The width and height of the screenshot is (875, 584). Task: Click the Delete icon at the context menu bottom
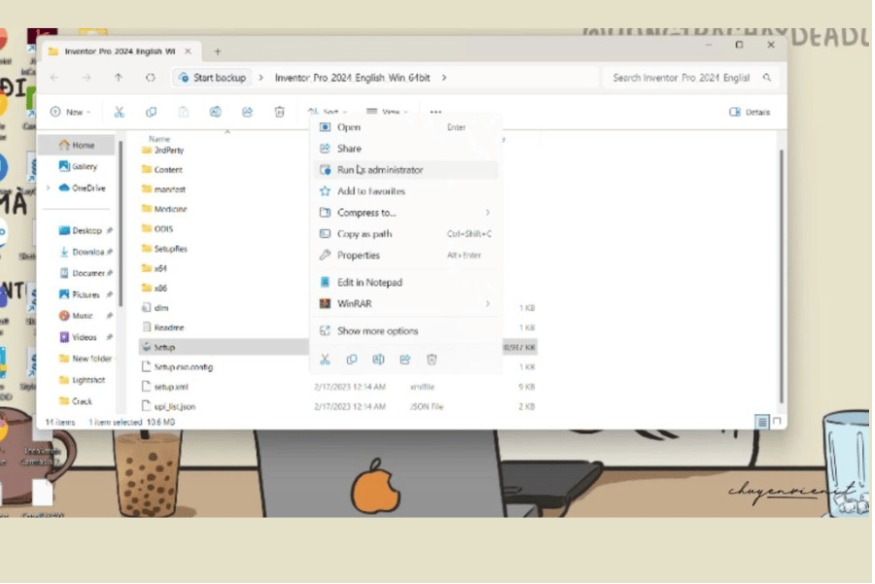pos(432,359)
